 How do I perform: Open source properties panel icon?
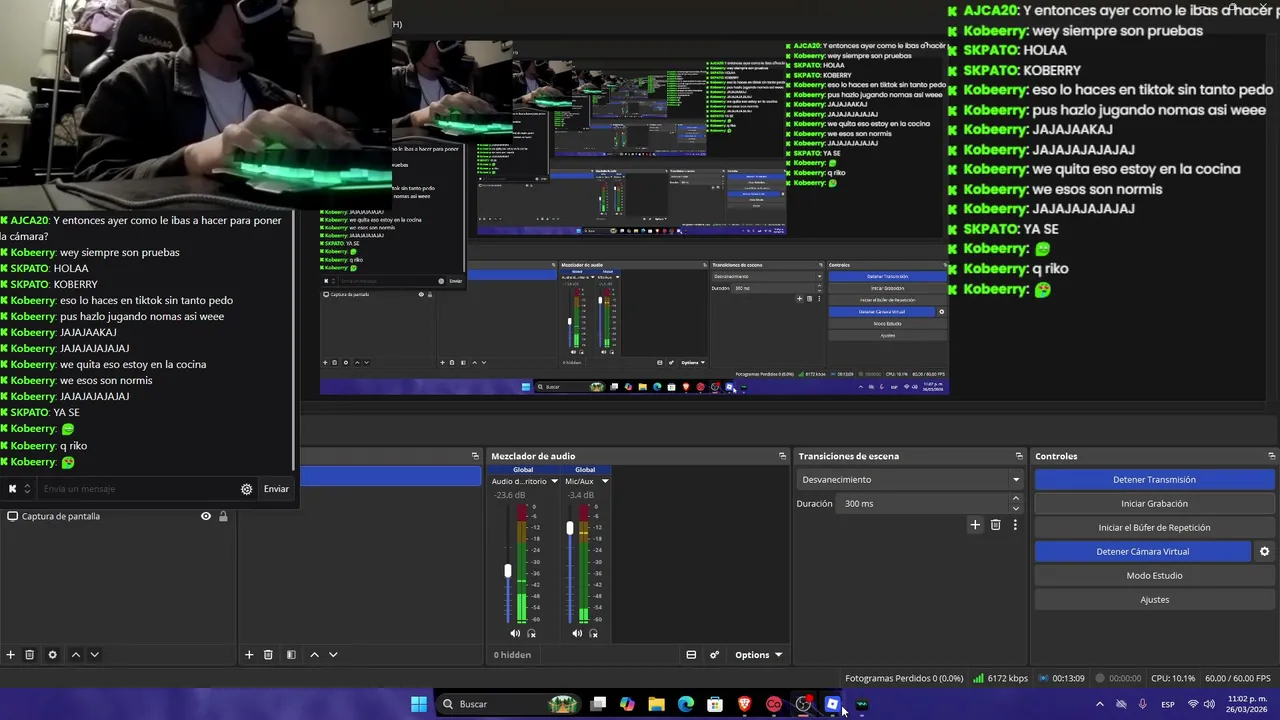(291, 655)
